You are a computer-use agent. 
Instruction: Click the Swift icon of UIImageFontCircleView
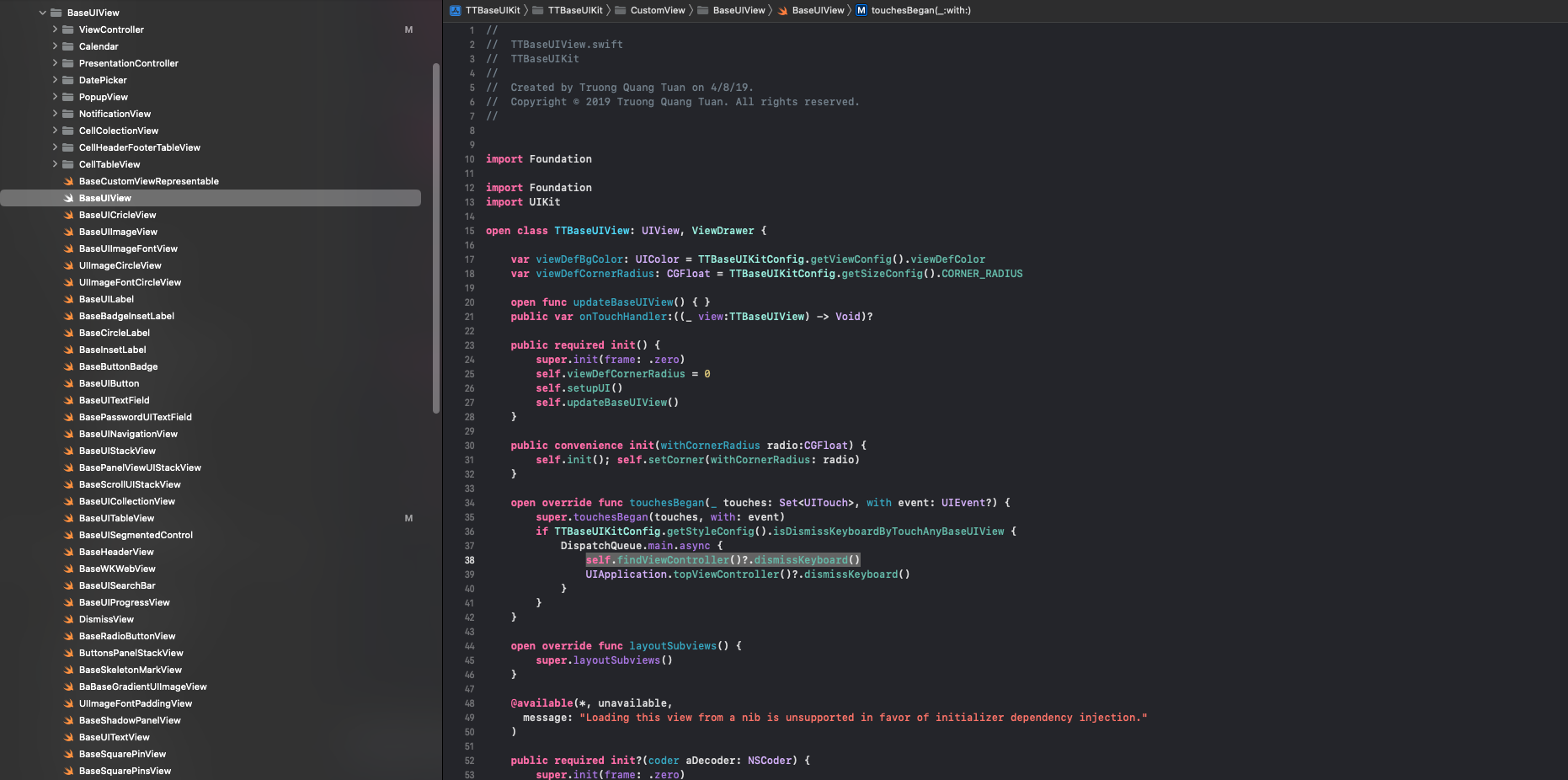(69, 282)
